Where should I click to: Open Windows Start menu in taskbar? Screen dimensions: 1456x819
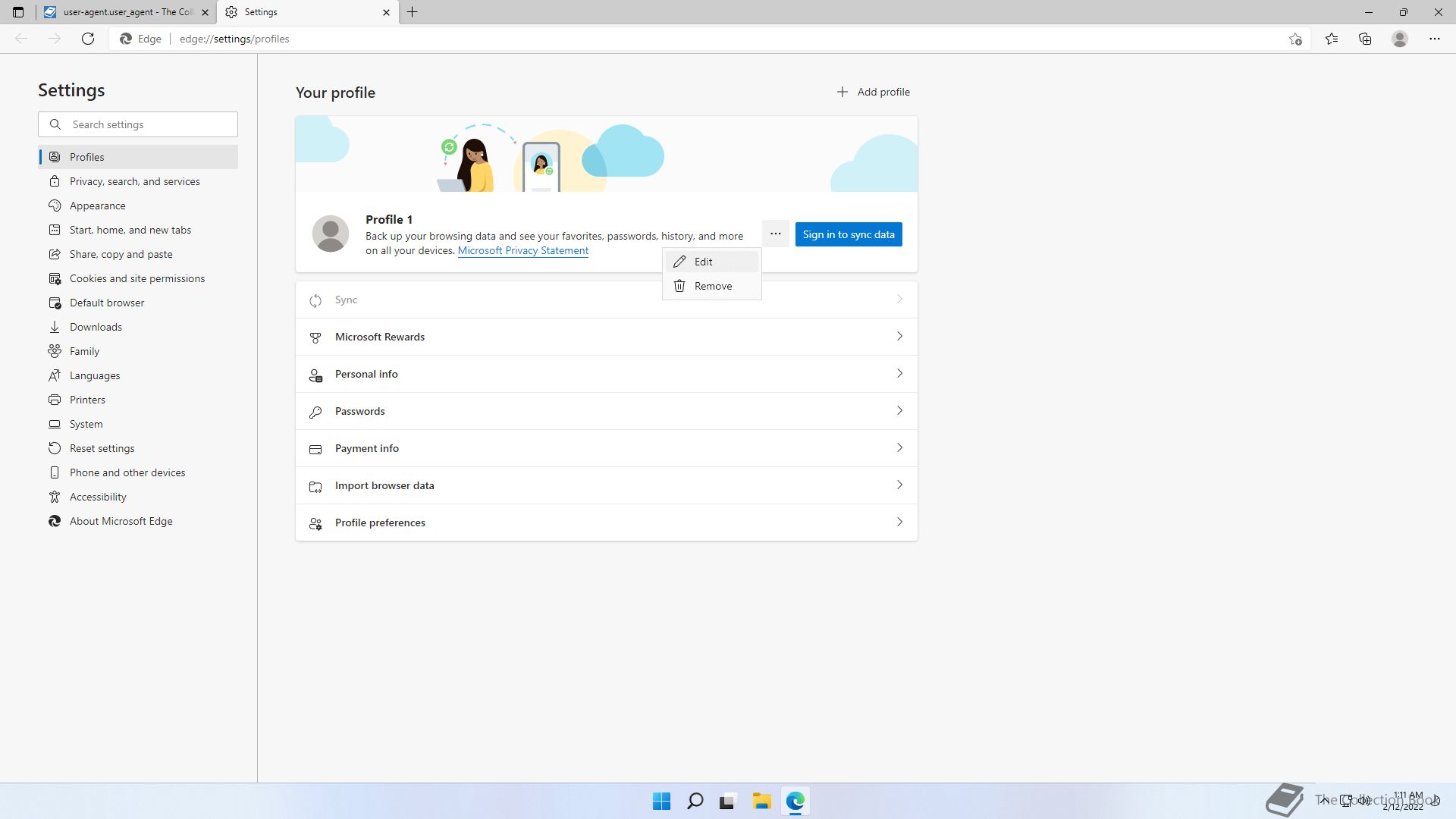661,801
